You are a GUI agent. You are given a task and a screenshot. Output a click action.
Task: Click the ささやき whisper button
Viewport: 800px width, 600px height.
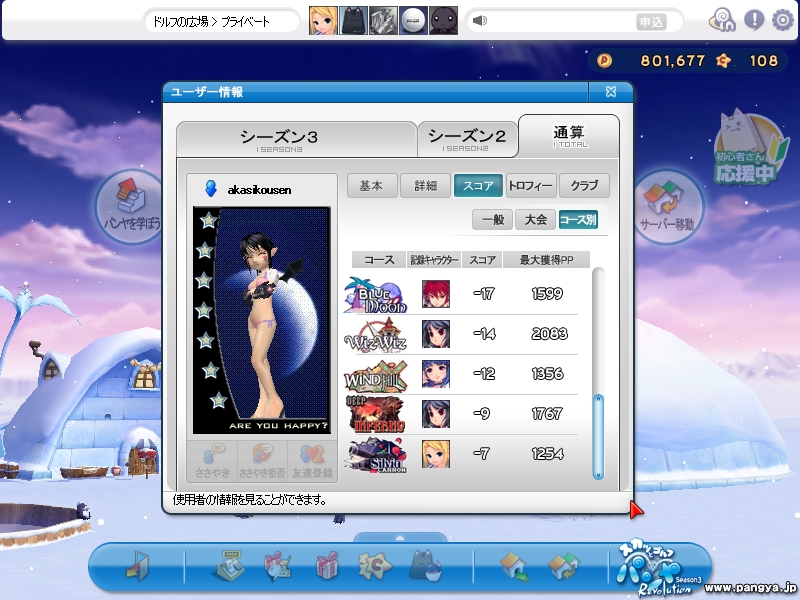pyautogui.click(x=213, y=462)
